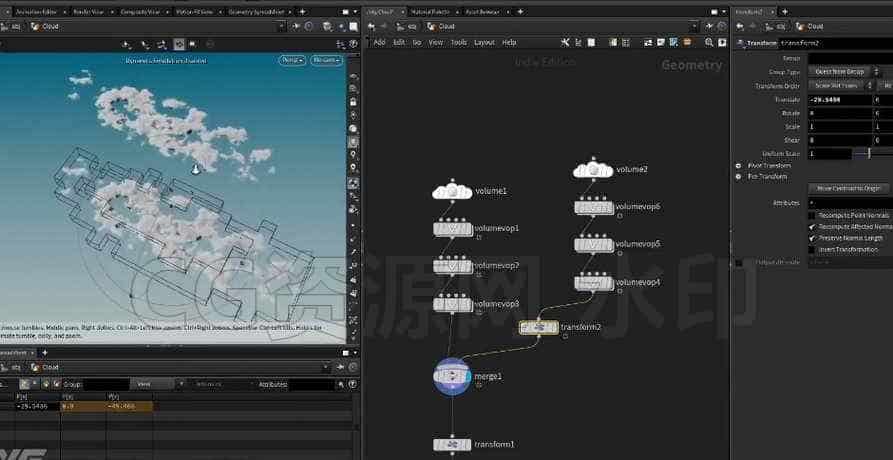Click the points icon in geometry spreadsheet toolbar
The image size is (893, 460).
pos(25,384)
